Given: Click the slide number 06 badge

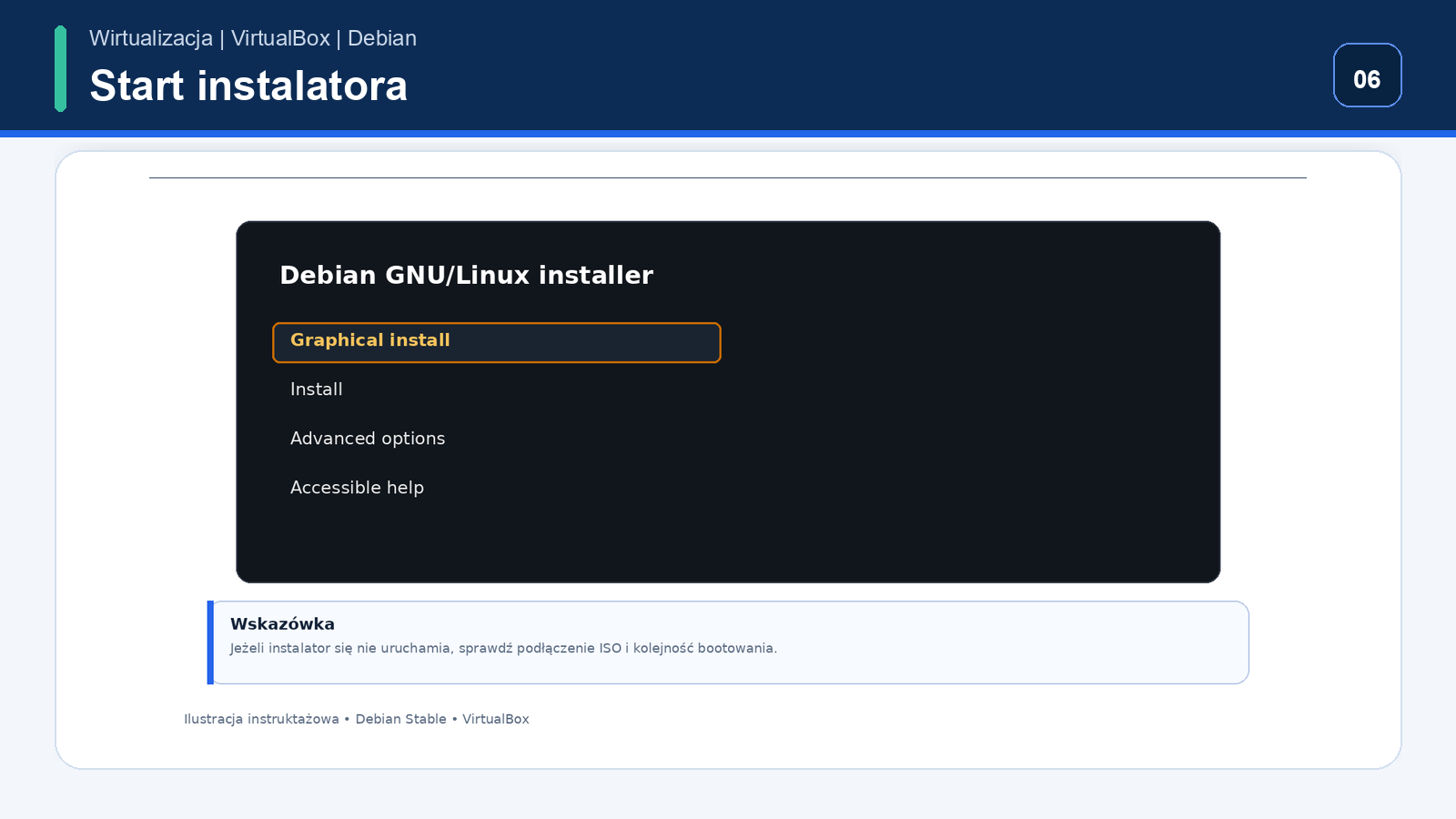Looking at the screenshot, I should click(x=1367, y=76).
